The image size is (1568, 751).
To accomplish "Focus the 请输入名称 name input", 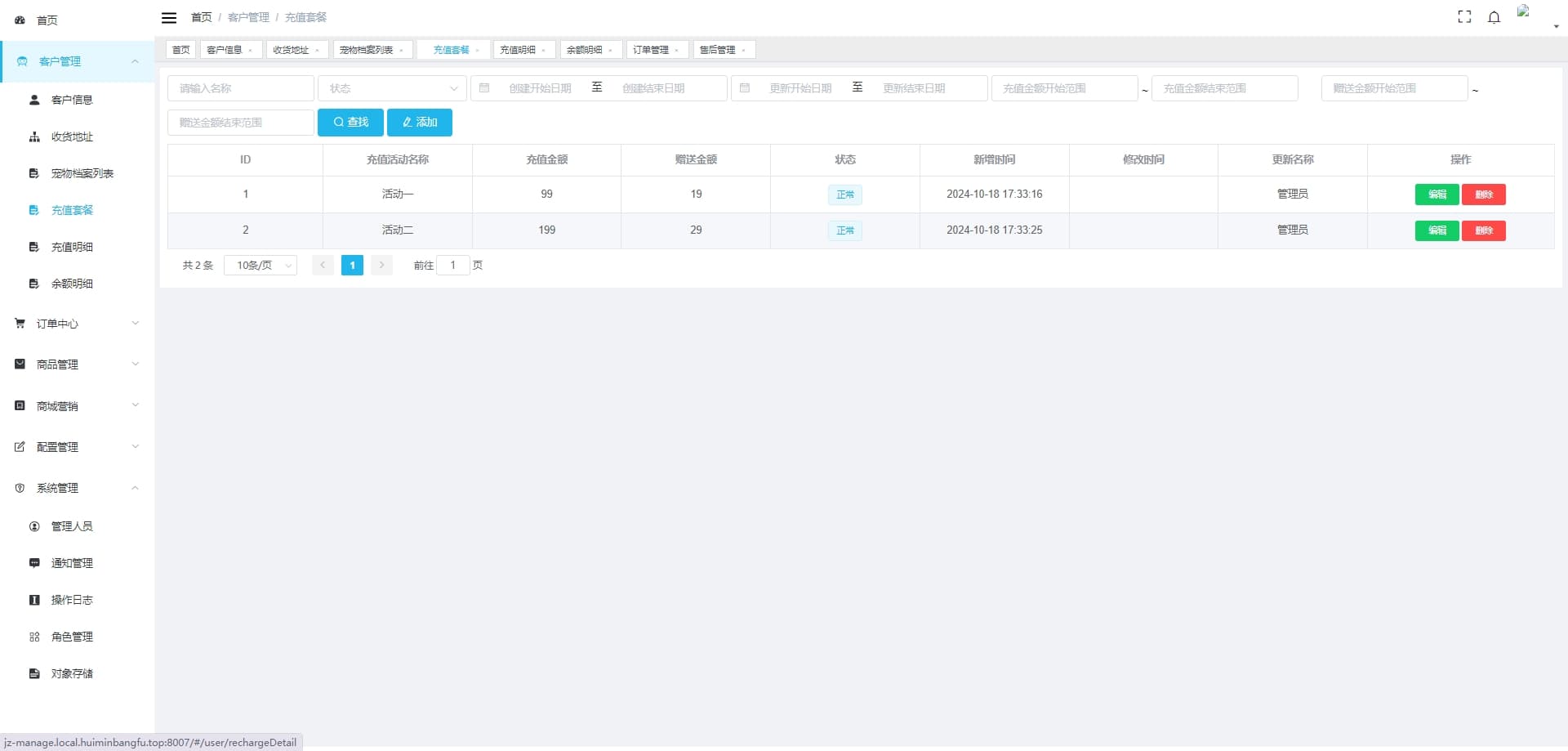I will pos(241,88).
